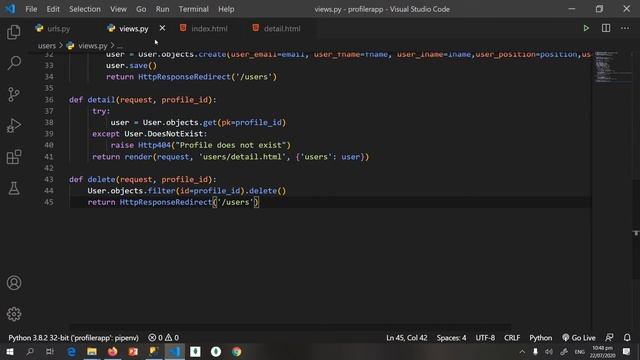The height and width of the screenshot is (360, 640).
Task: Open the Selection menu
Action: 84,9
